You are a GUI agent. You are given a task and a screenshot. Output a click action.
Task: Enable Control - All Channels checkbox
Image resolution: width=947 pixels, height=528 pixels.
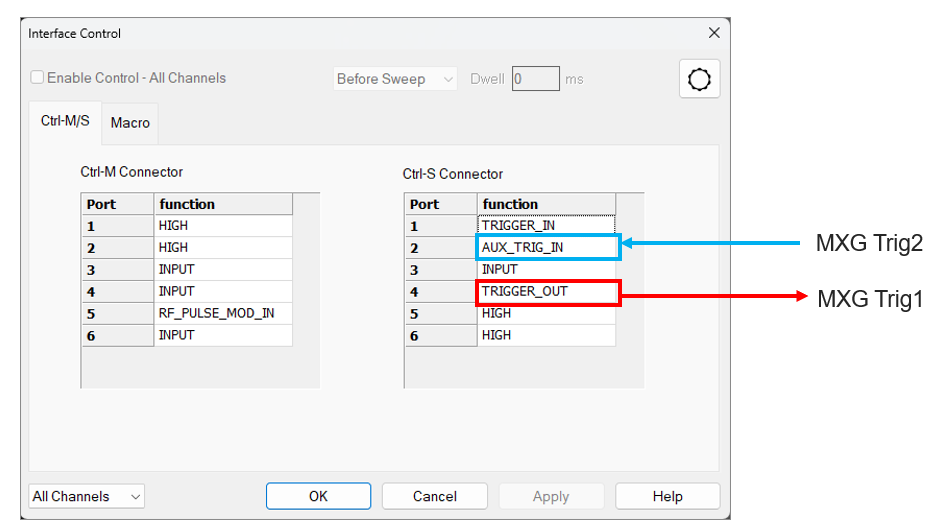[x=37, y=78]
